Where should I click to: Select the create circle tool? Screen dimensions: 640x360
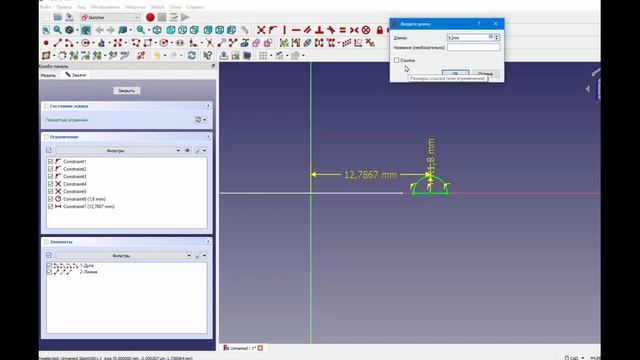tap(85, 43)
